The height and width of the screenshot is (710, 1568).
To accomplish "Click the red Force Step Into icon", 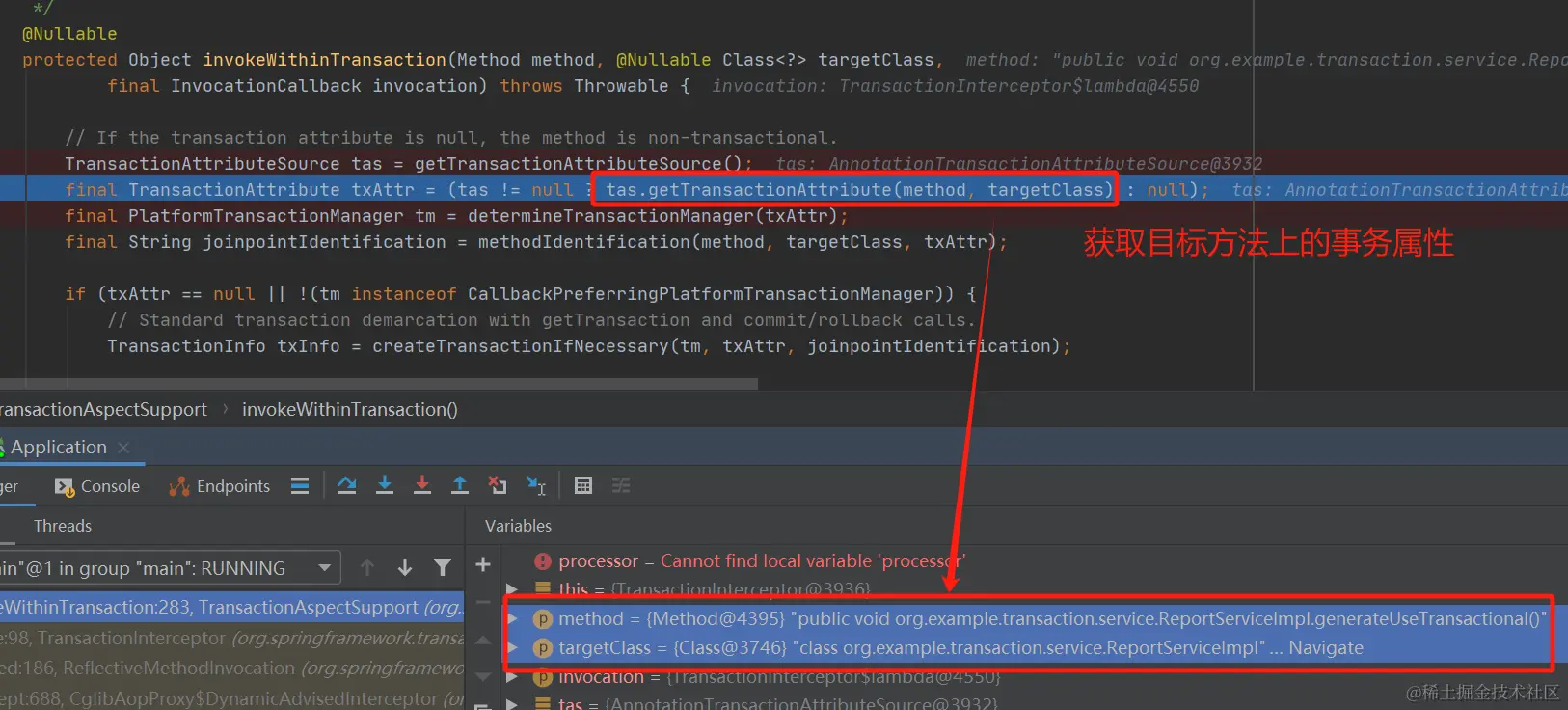I will (x=422, y=485).
